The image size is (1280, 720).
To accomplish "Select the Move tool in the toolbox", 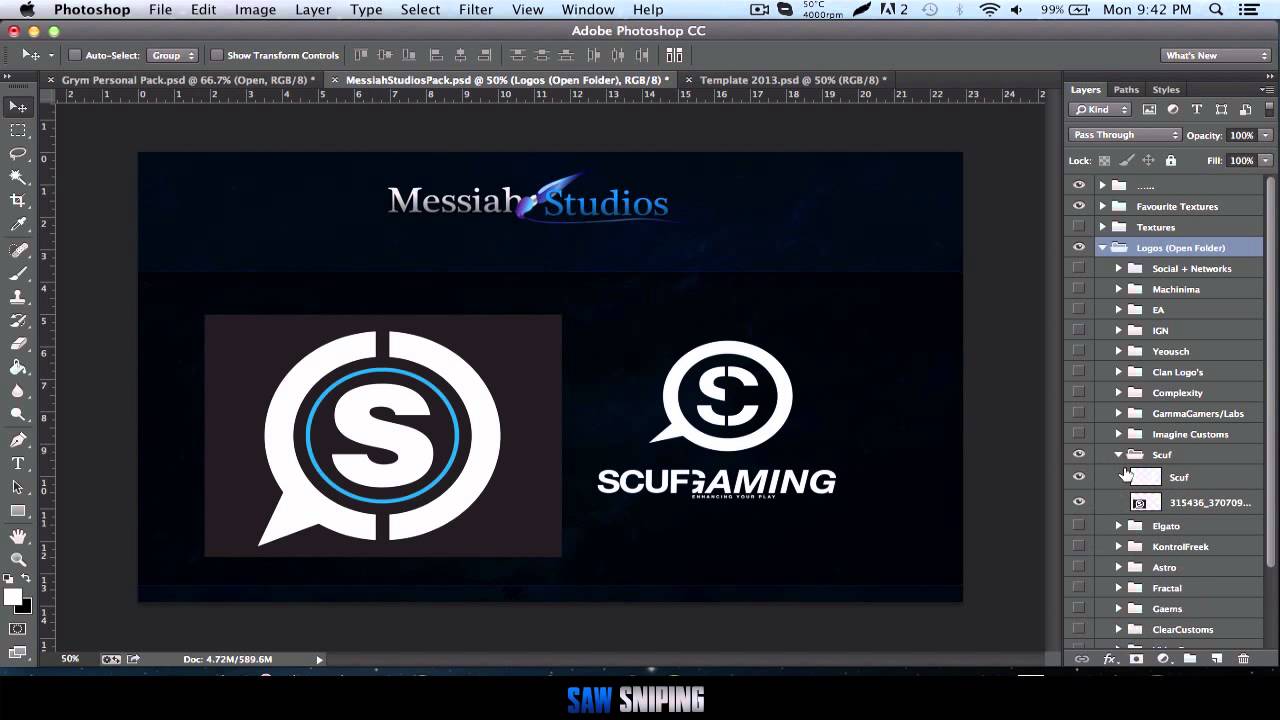I will pyautogui.click(x=18, y=107).
